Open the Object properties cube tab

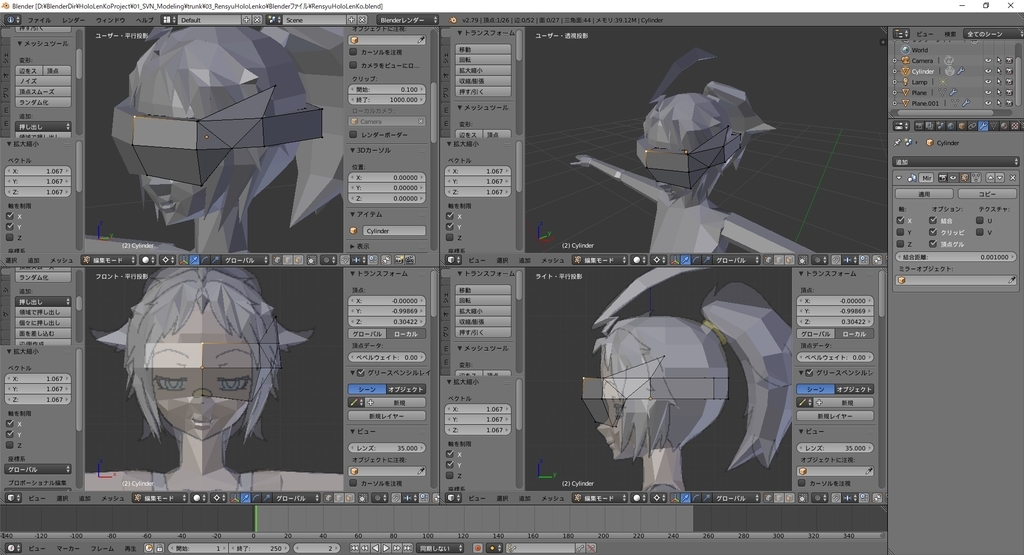click(961, 125)
